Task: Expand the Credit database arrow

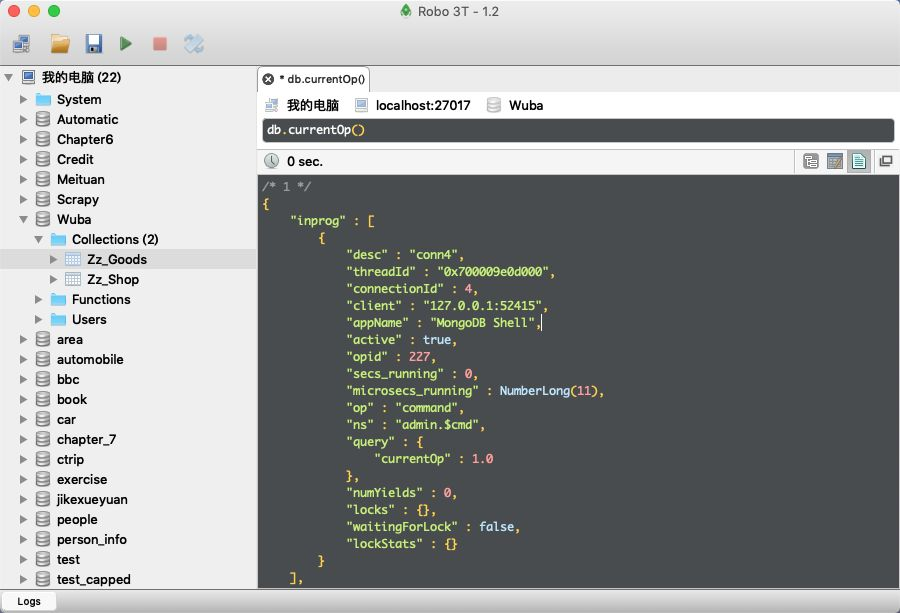Action: click(x=24, y=160)
